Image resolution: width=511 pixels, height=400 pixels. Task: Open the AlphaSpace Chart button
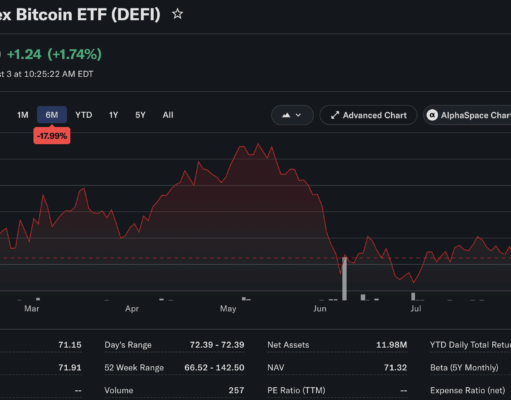467,115
